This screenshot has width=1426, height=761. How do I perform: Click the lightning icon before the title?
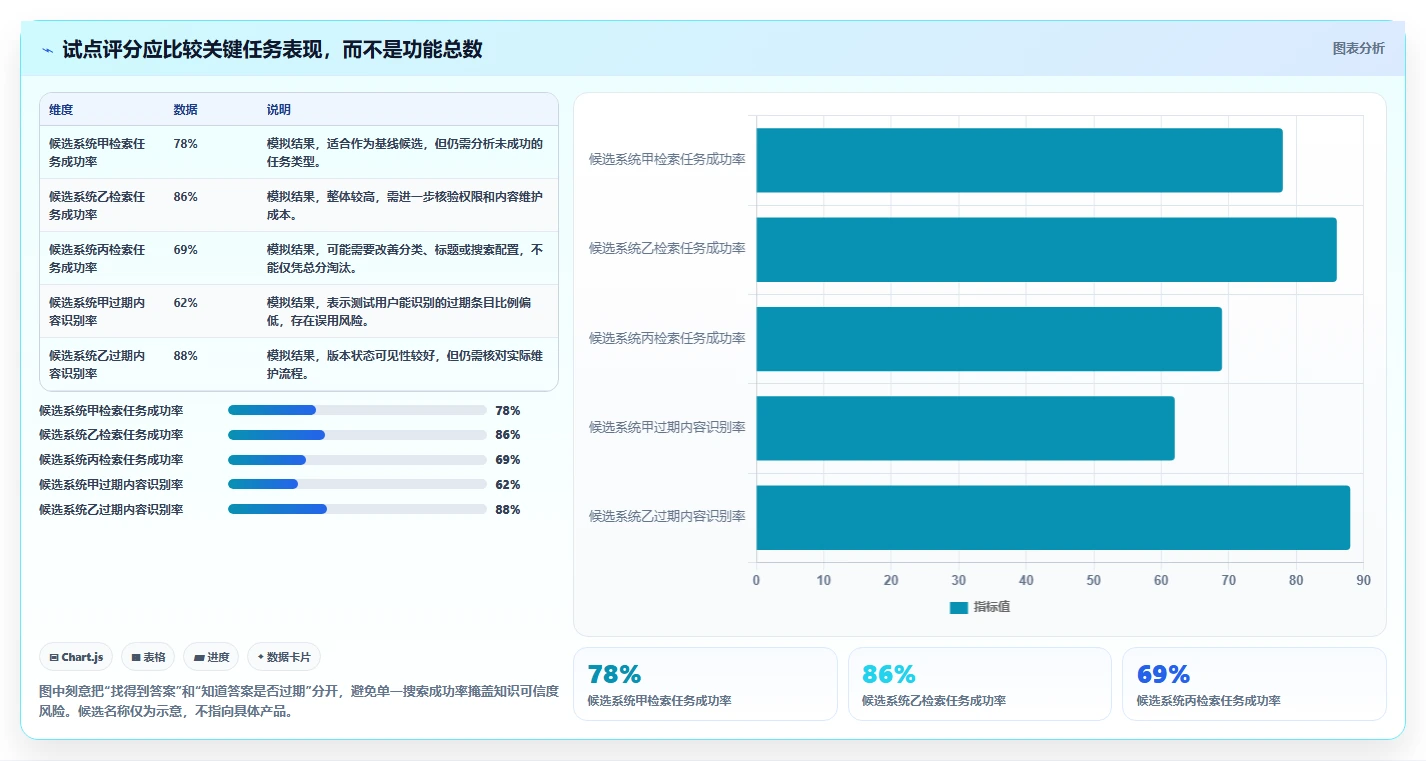pos(48,50)
